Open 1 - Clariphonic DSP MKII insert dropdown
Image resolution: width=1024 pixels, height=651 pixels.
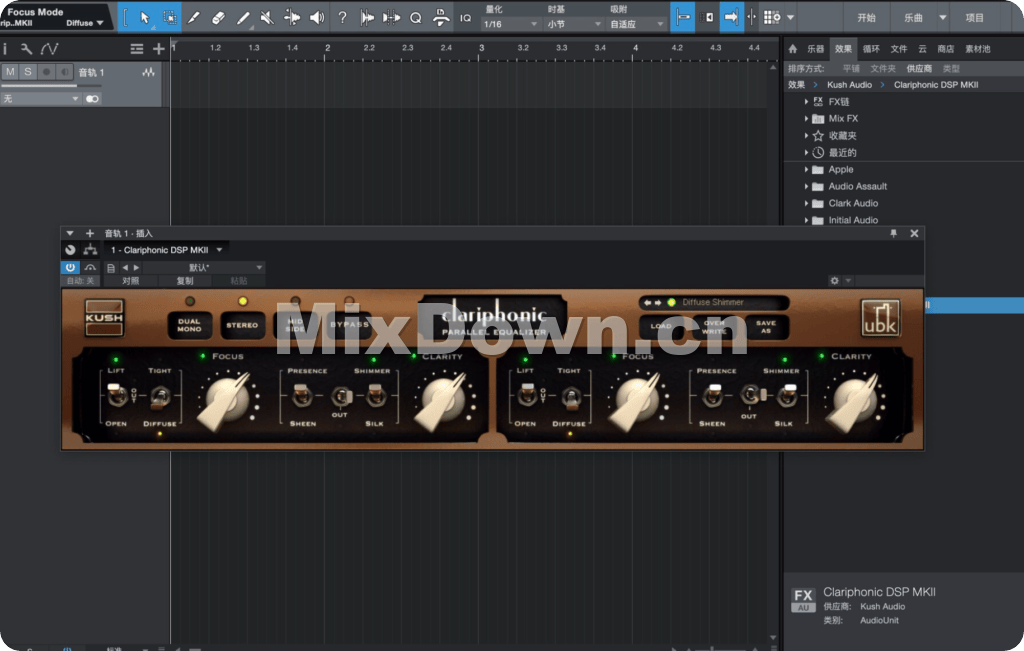(x=167, y=250)
